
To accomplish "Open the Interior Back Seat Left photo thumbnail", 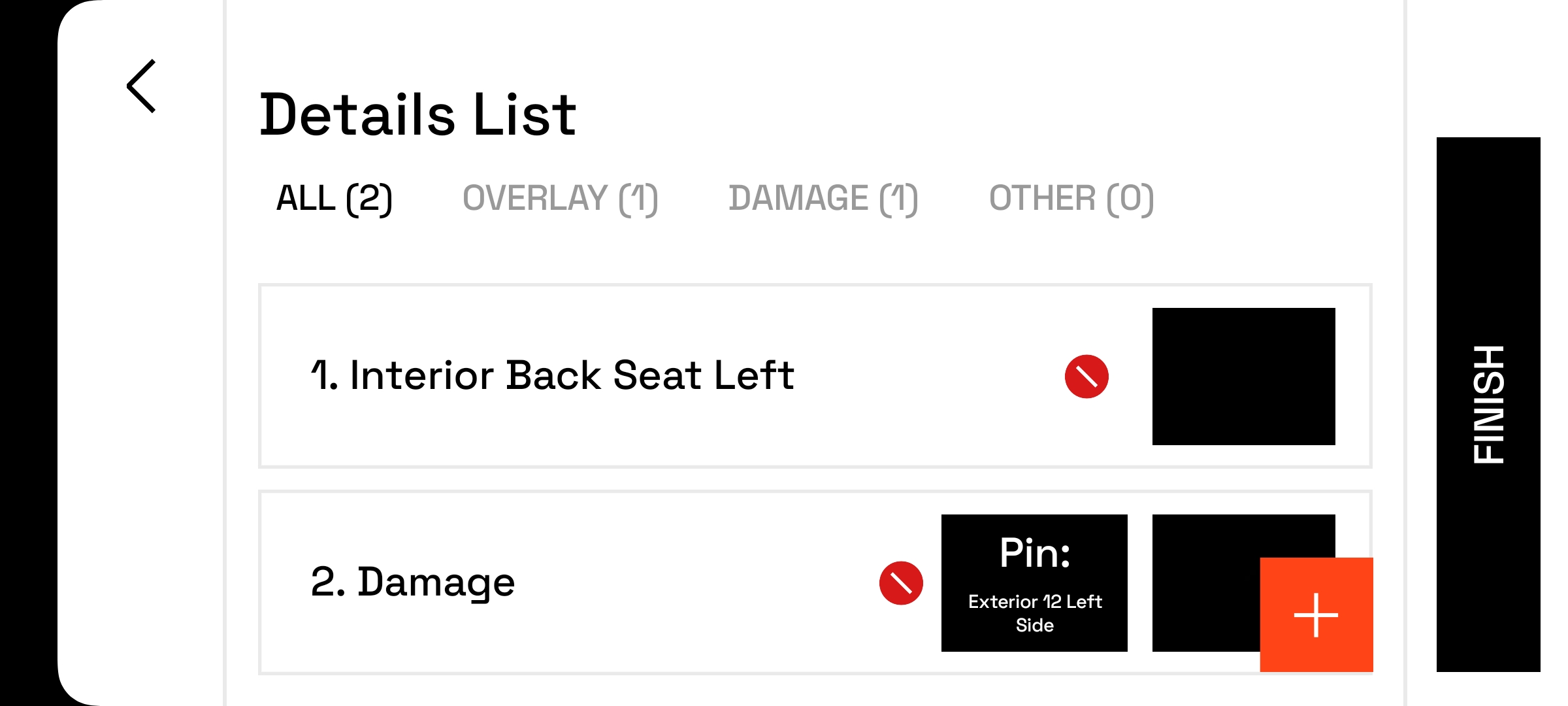I will (x=1243, y=377).
